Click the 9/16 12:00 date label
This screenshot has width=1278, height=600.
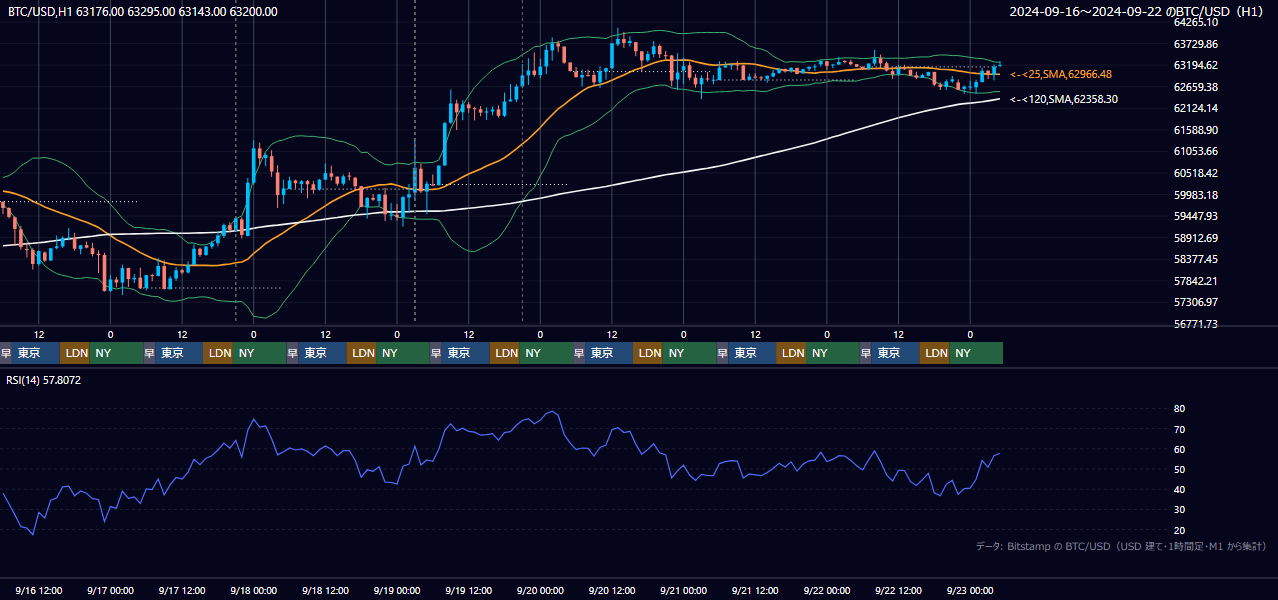pyautogui.click(x=38, y=590)
